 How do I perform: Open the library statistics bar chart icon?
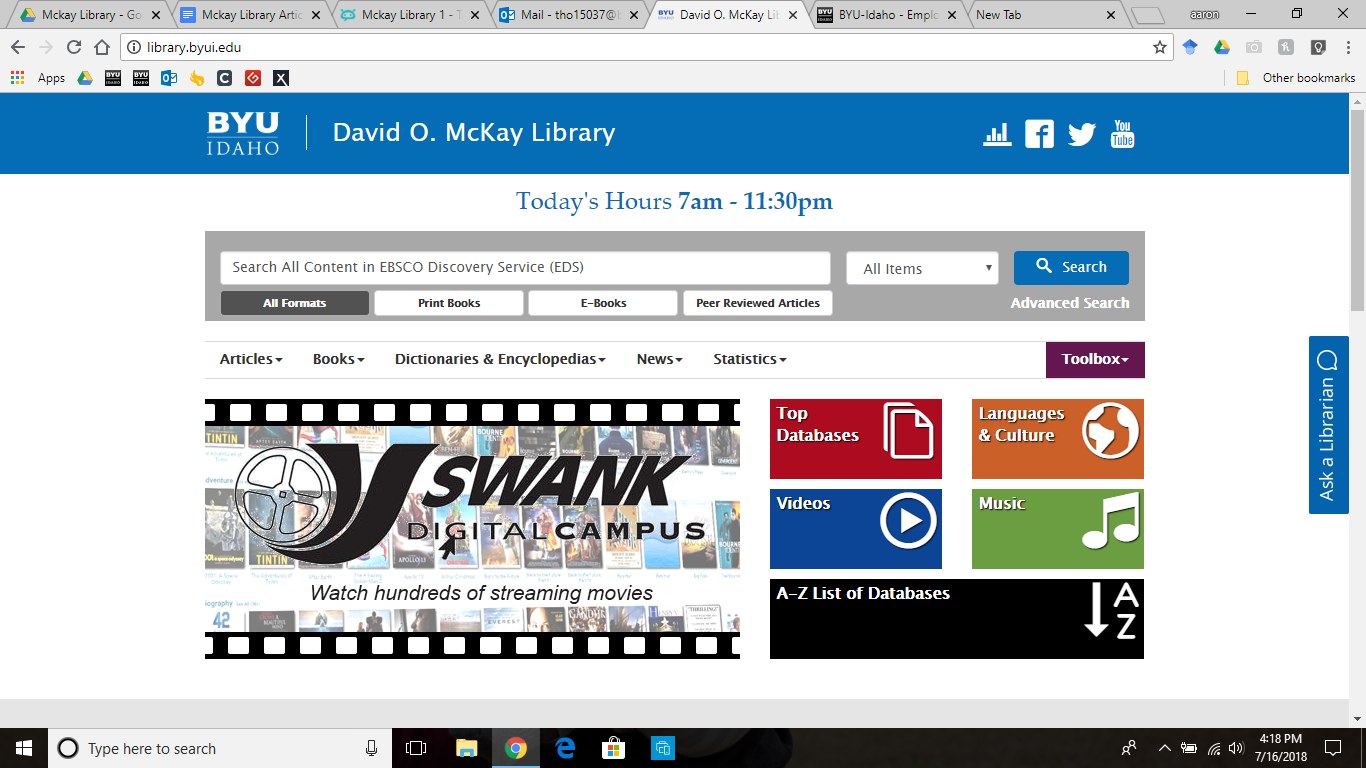pos(997,134)
